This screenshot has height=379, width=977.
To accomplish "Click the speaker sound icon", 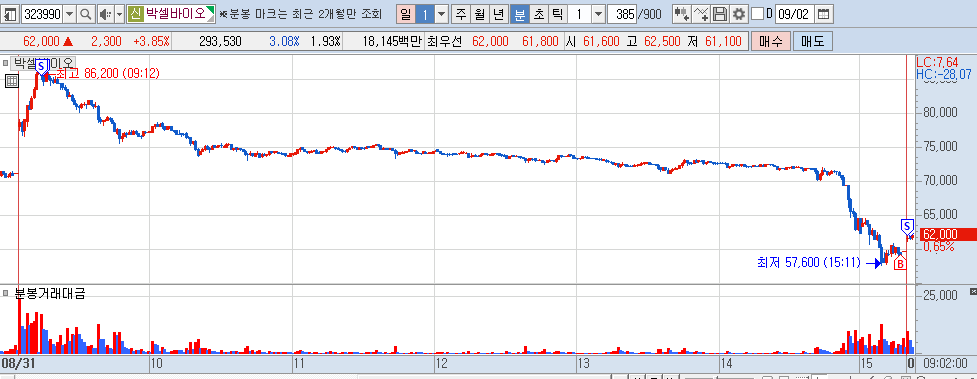I will [x=105, y=14].
